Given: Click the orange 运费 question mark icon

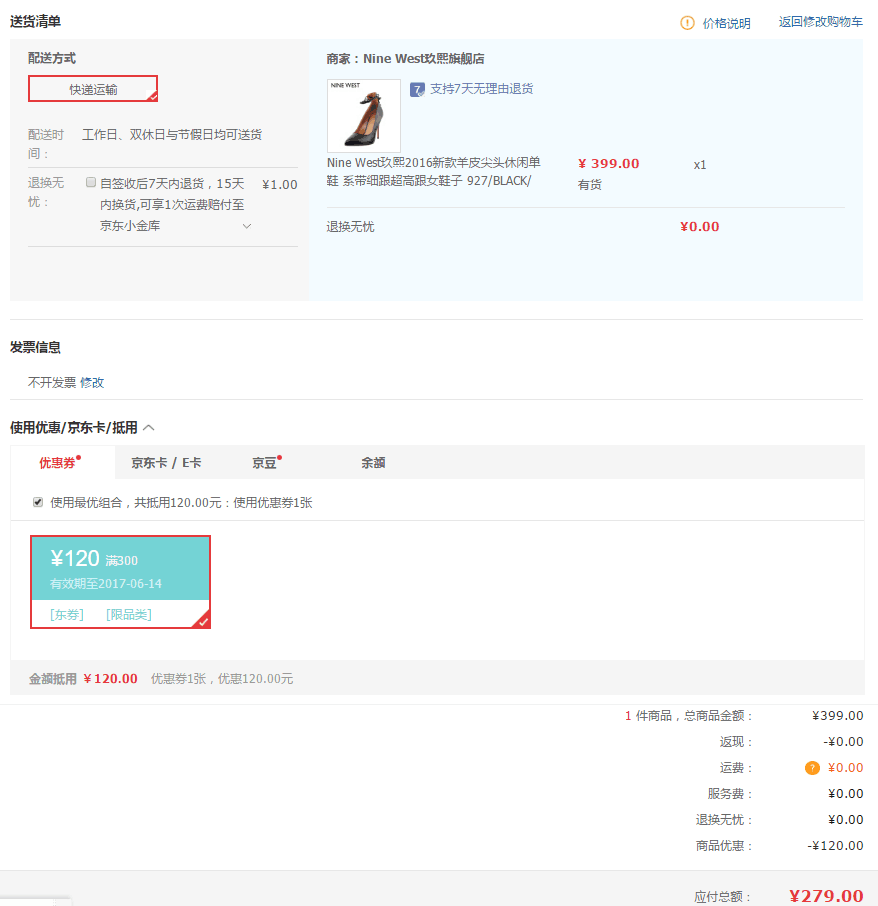Looking at the screenshot, I should coord(812,768).
